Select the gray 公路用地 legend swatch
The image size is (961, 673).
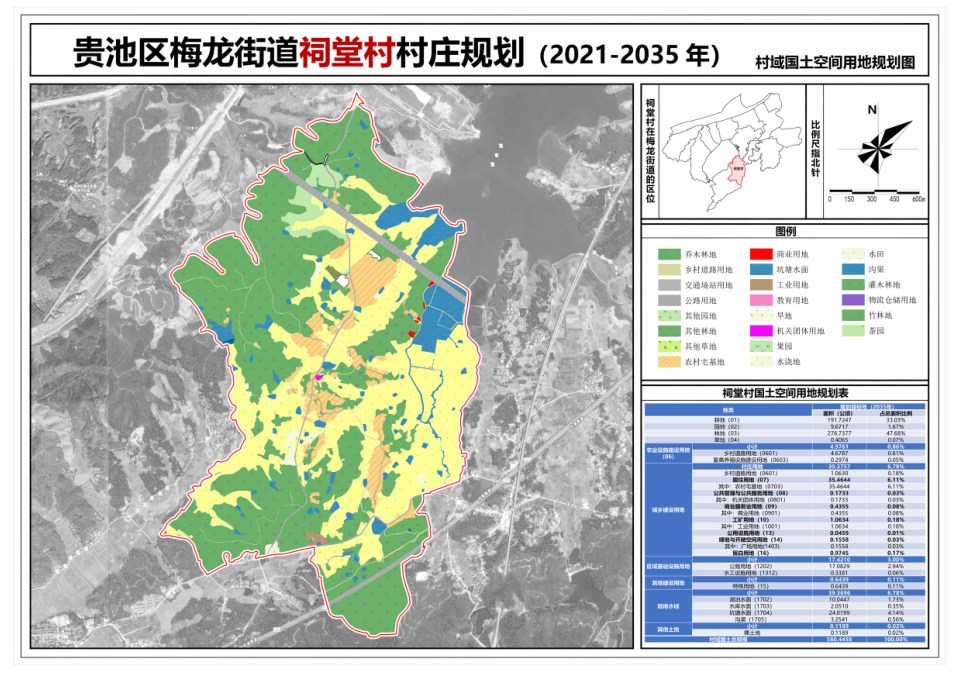pyautogui.click(x=669, y=300)
